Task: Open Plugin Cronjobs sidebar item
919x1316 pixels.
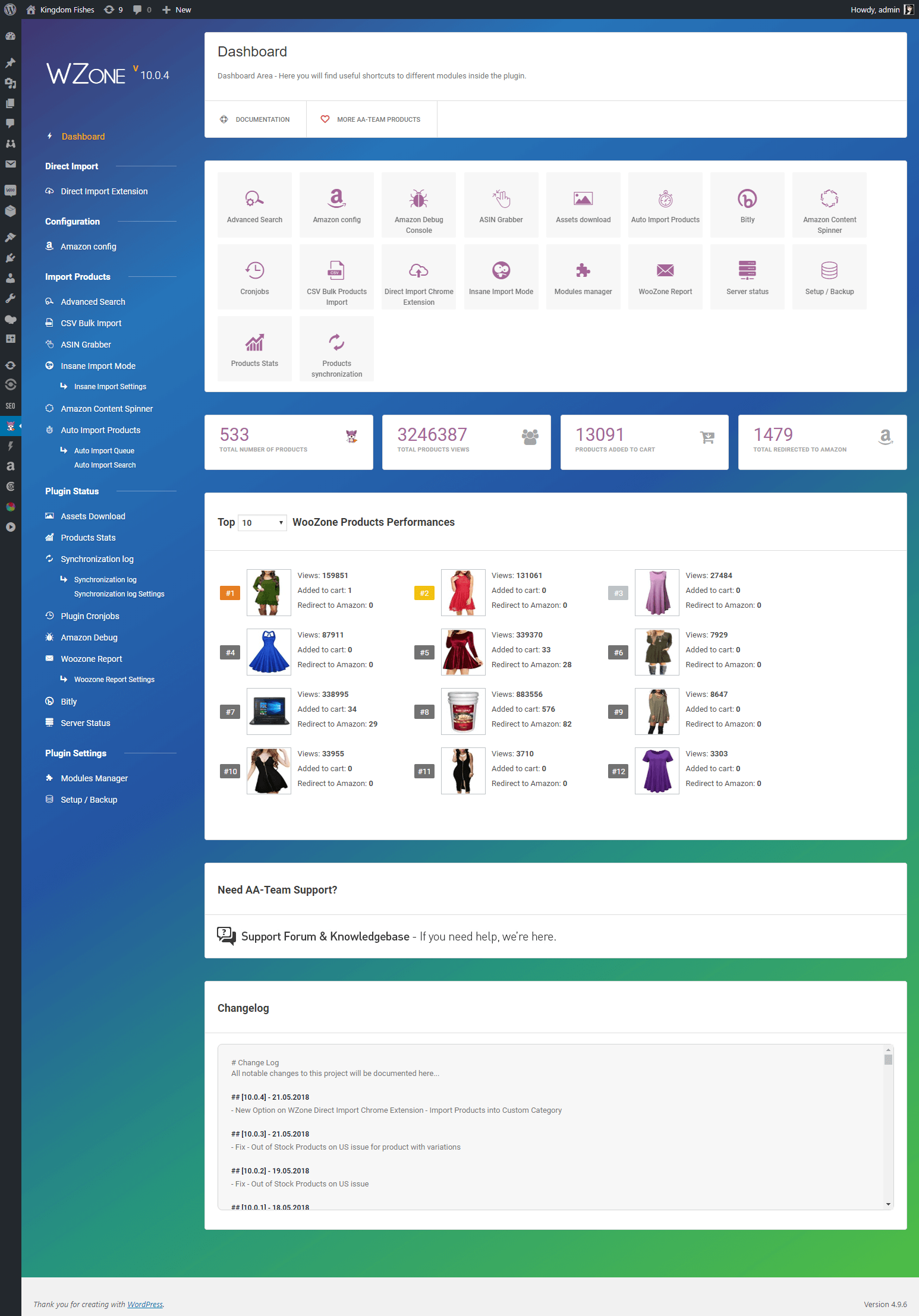Action: [x=90, y=616]
